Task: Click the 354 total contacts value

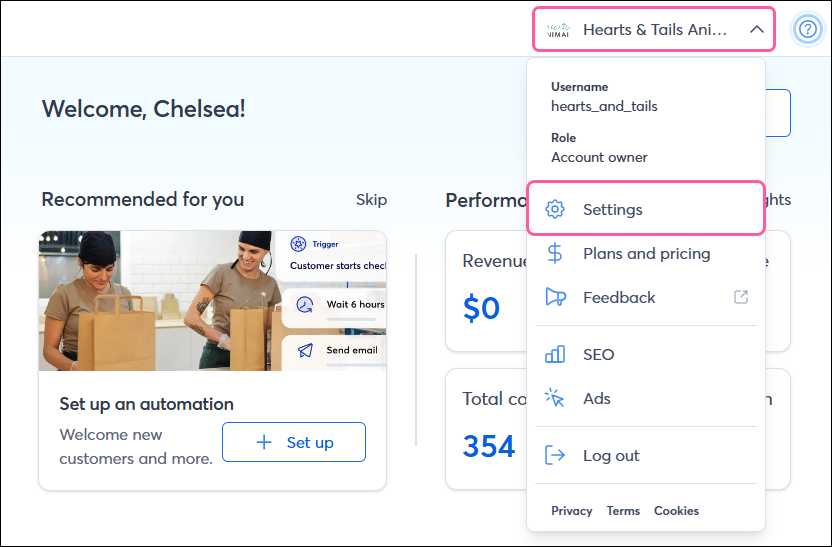Action: (x=489, y=446)
